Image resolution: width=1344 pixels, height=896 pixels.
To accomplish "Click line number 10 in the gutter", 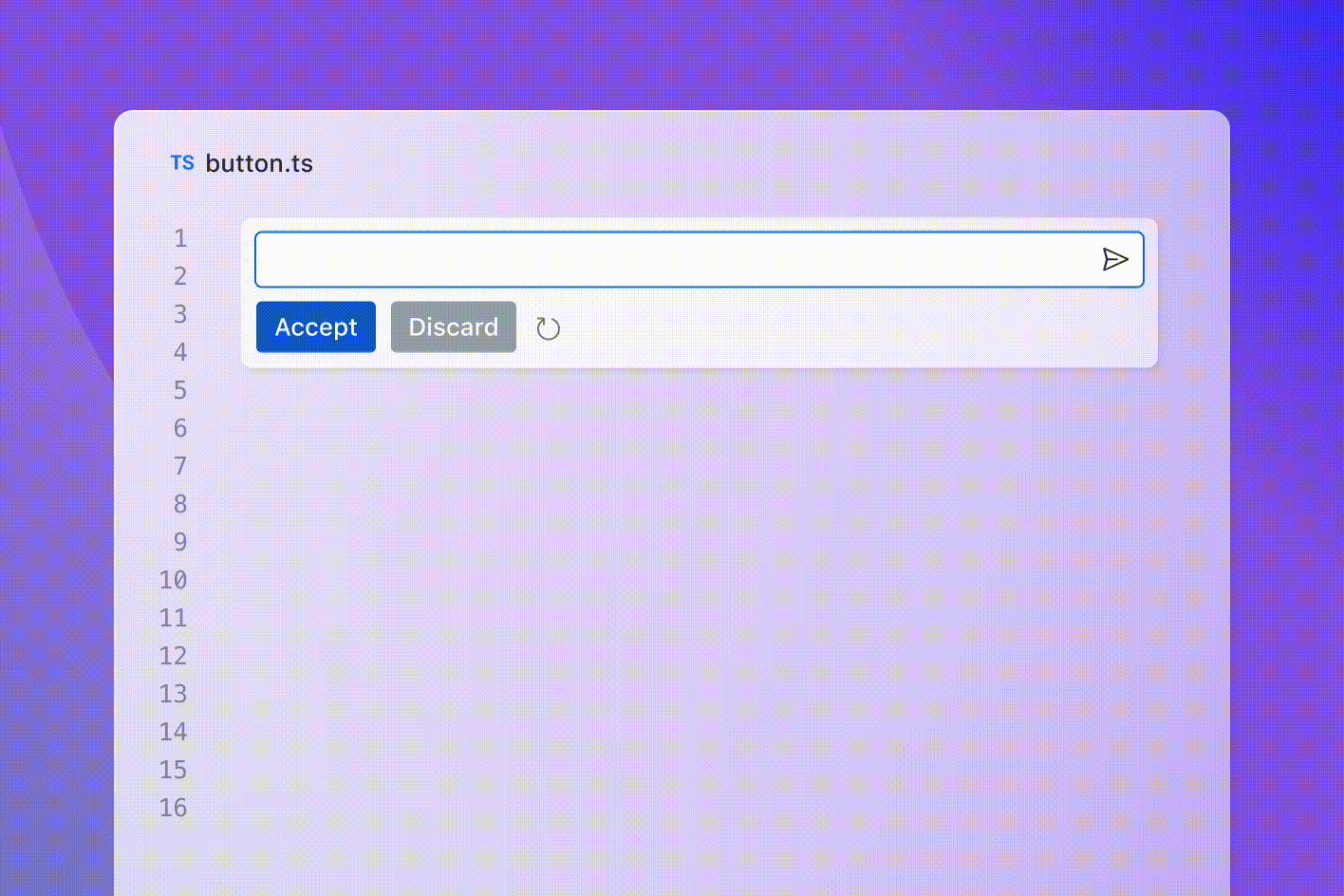I will 173,580.
